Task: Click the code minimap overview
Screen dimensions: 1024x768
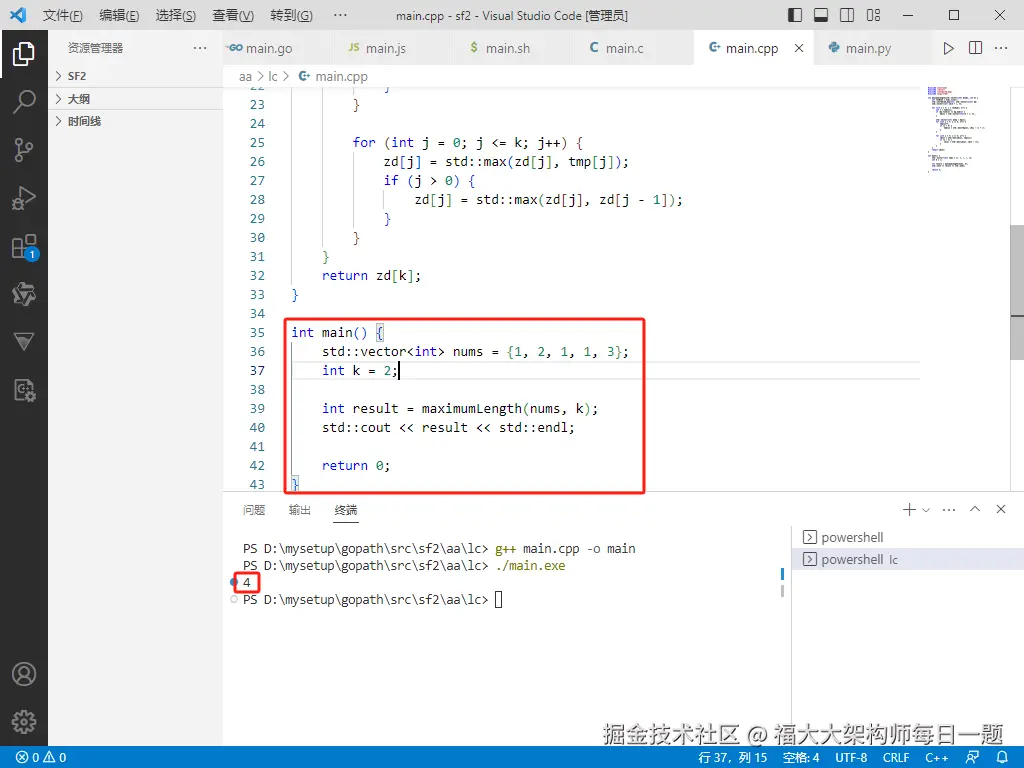Action: pos(956,129)
